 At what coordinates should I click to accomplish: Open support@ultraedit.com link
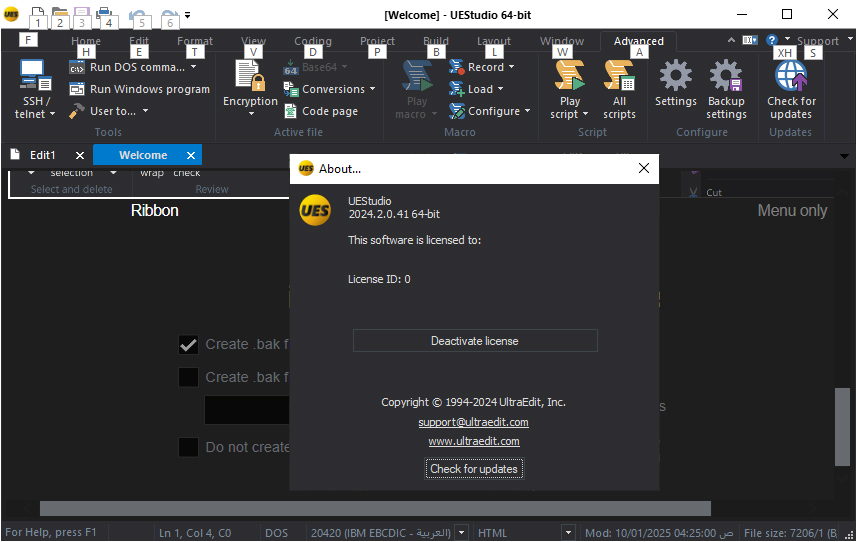point(473,422)
